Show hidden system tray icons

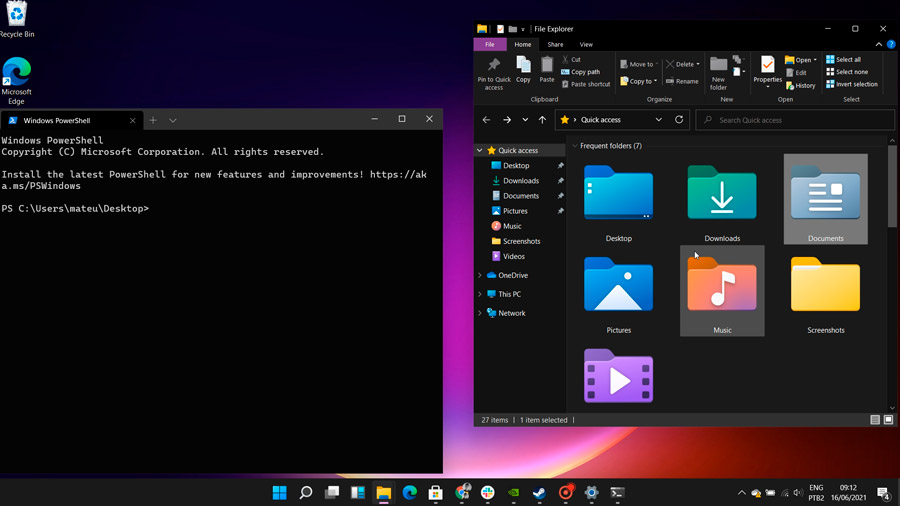point(742,492)
